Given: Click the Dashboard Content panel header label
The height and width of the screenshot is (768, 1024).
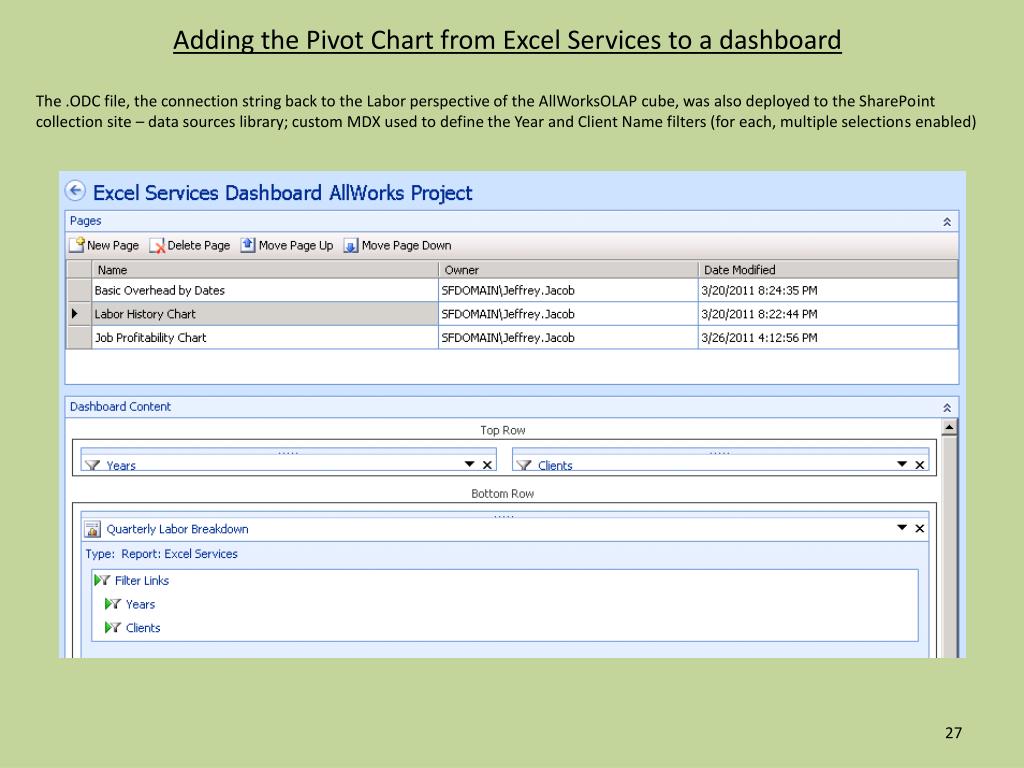Looking at the screenshot, I should (120, 406).
